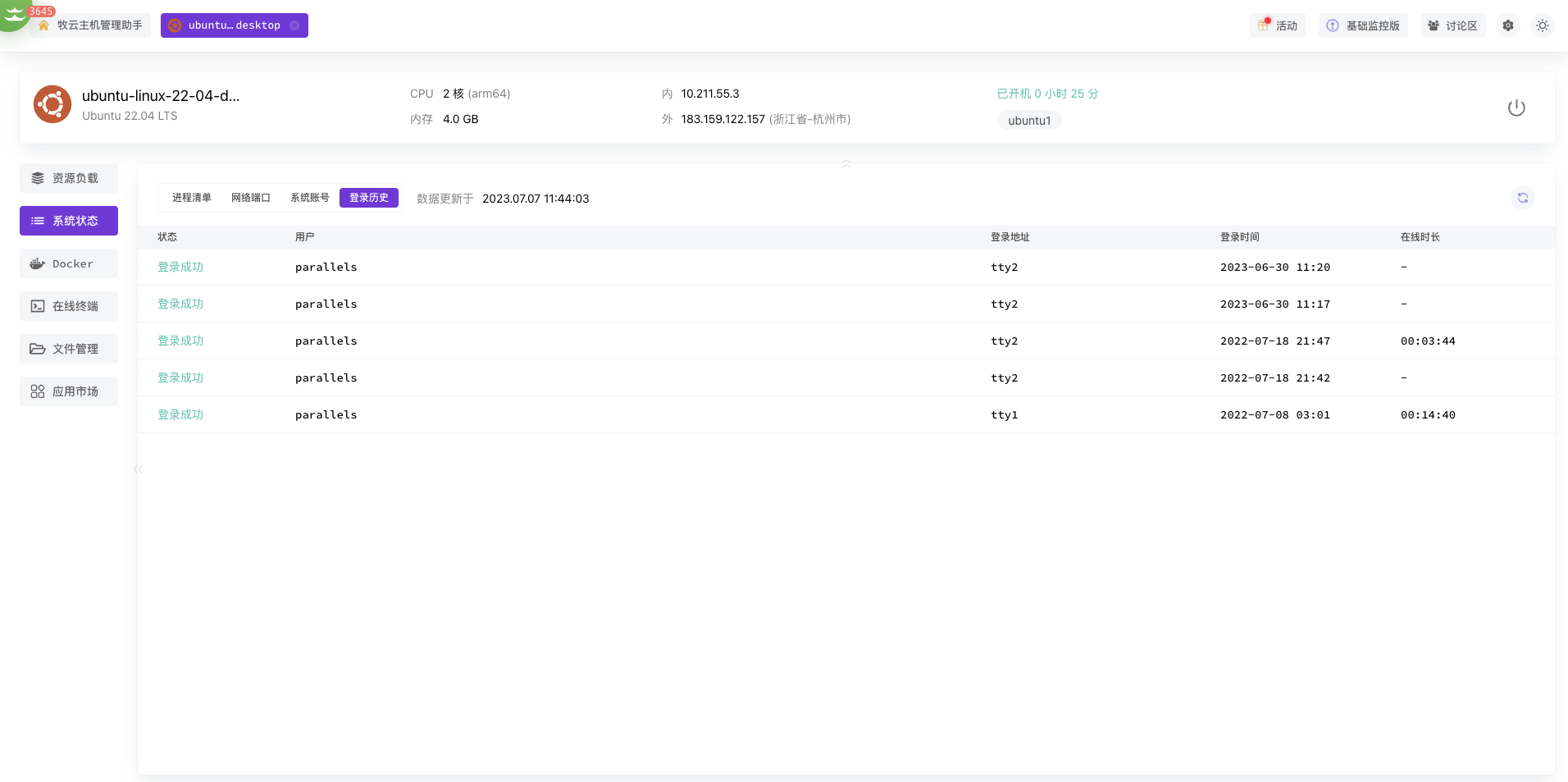Open Docker sidebar item
This screenshot has width=1568, height=782.
pos(69,263)
